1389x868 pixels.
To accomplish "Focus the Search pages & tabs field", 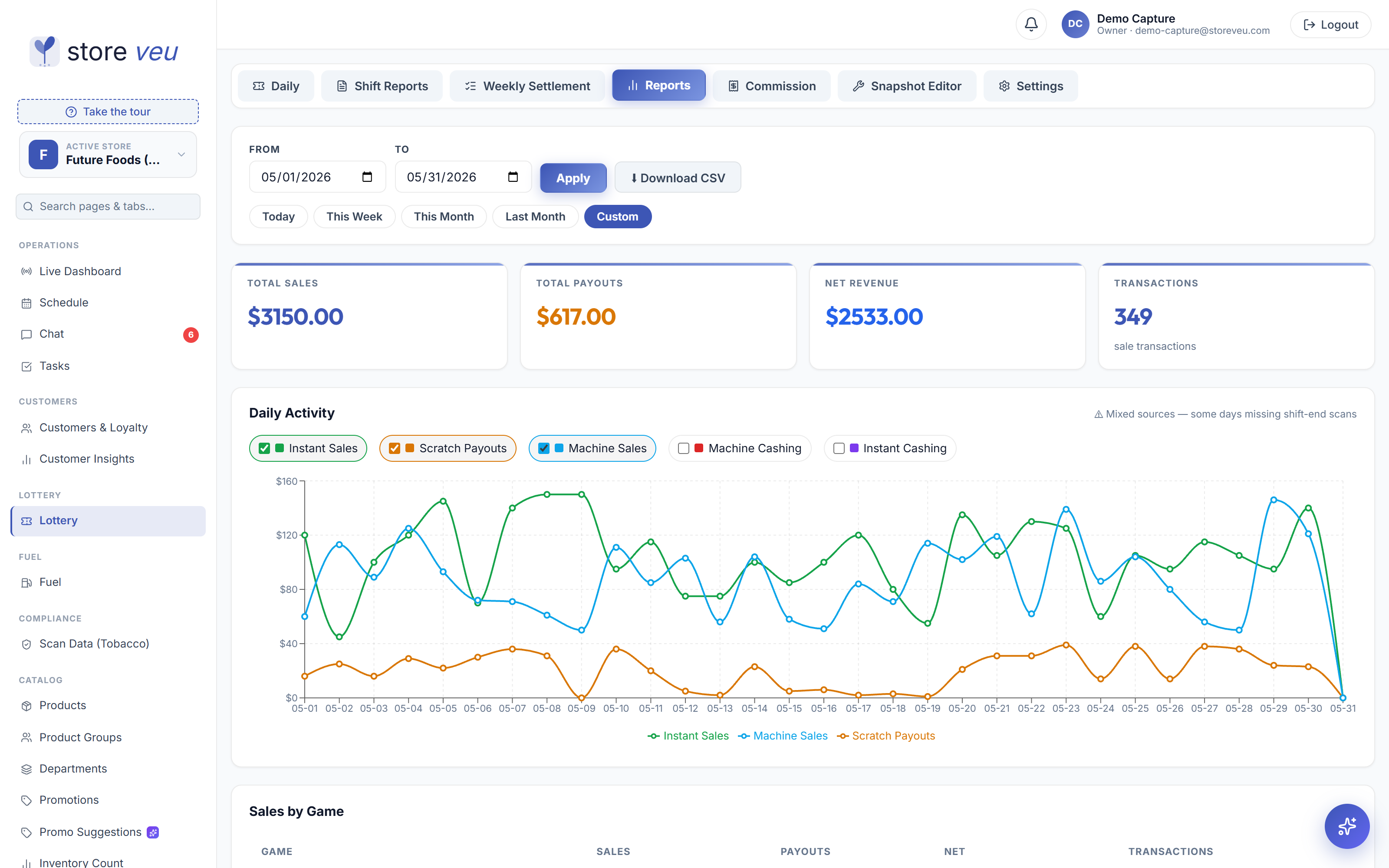I will click(x=108, y=206).
